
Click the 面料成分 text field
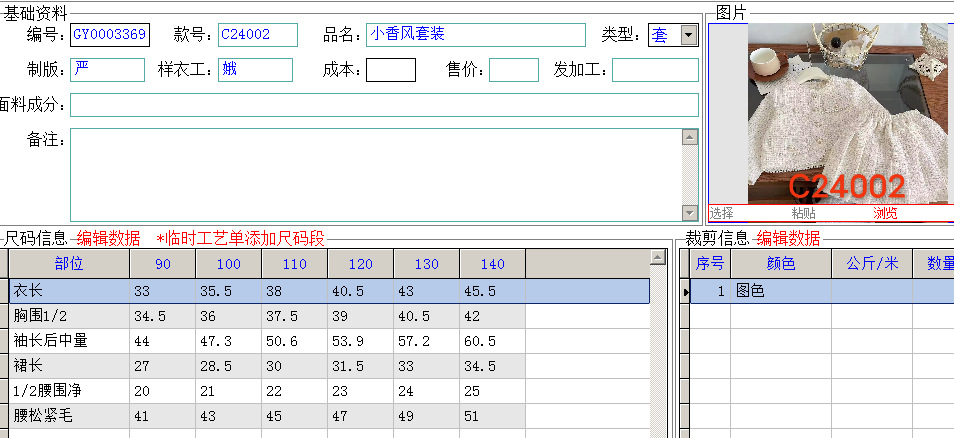(385, 105)
